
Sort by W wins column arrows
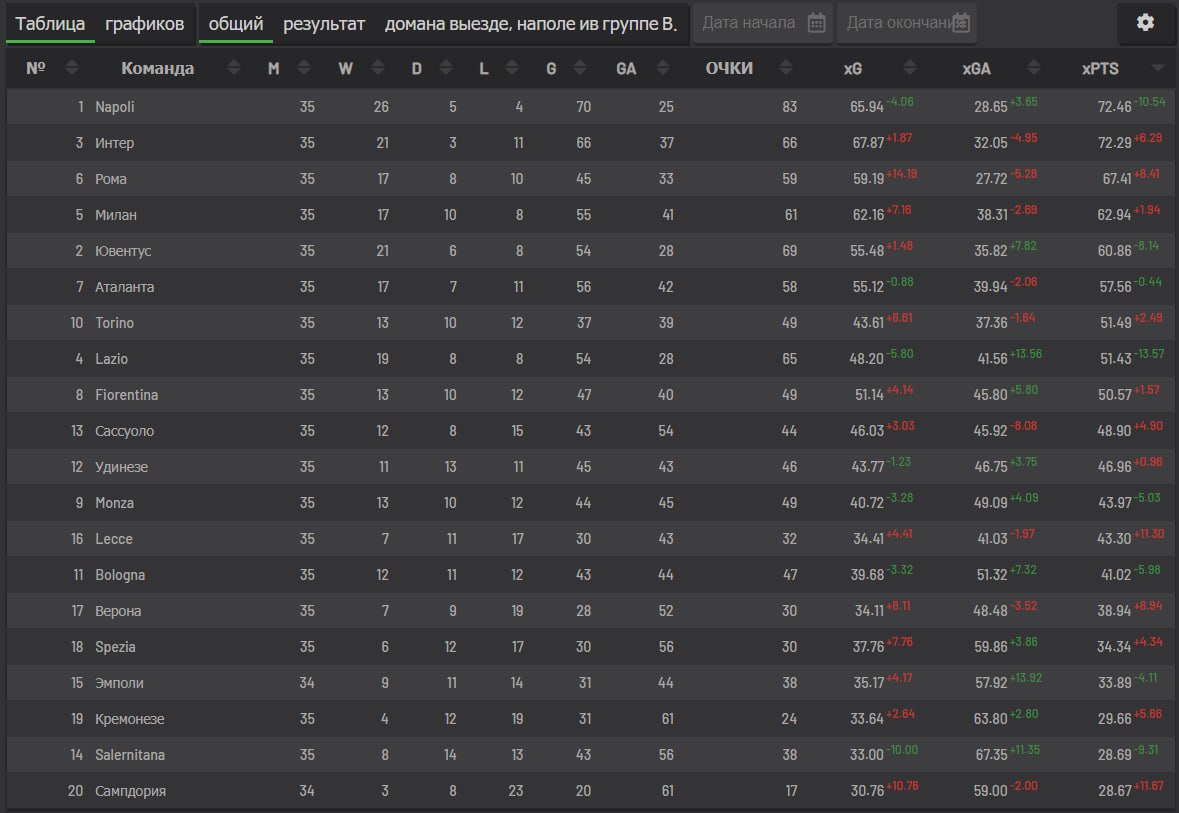click(377, 68)
